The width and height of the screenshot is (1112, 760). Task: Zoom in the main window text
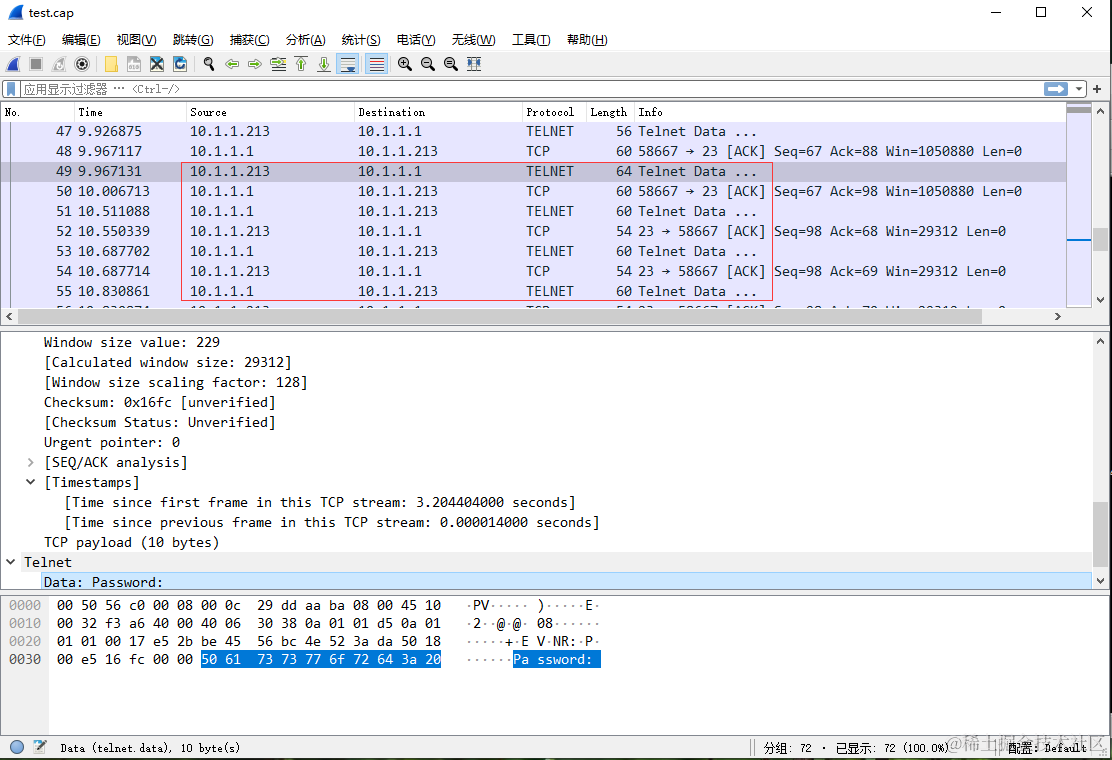(405, 65)
